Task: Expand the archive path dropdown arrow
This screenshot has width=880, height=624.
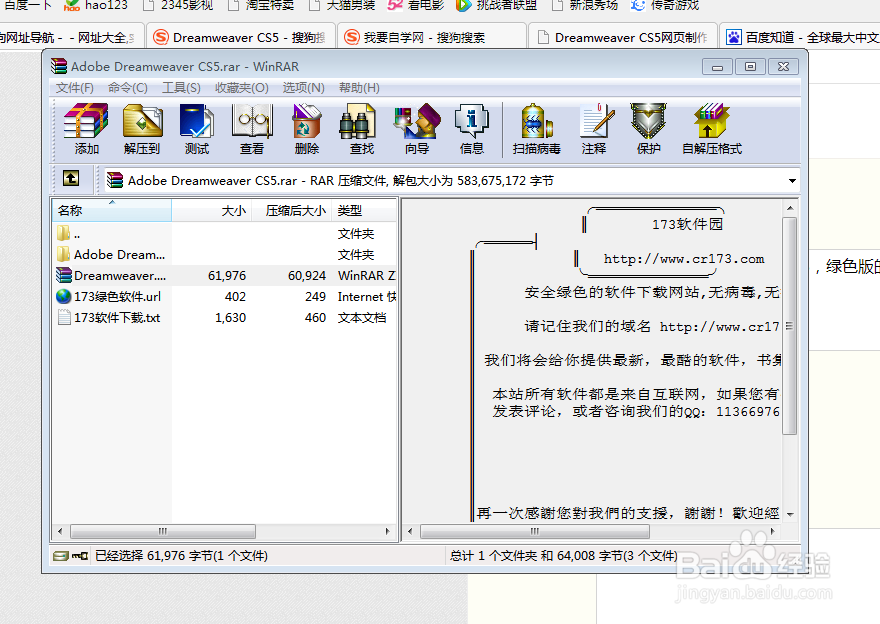Action: pyautogui.click(x=792, y=181)
